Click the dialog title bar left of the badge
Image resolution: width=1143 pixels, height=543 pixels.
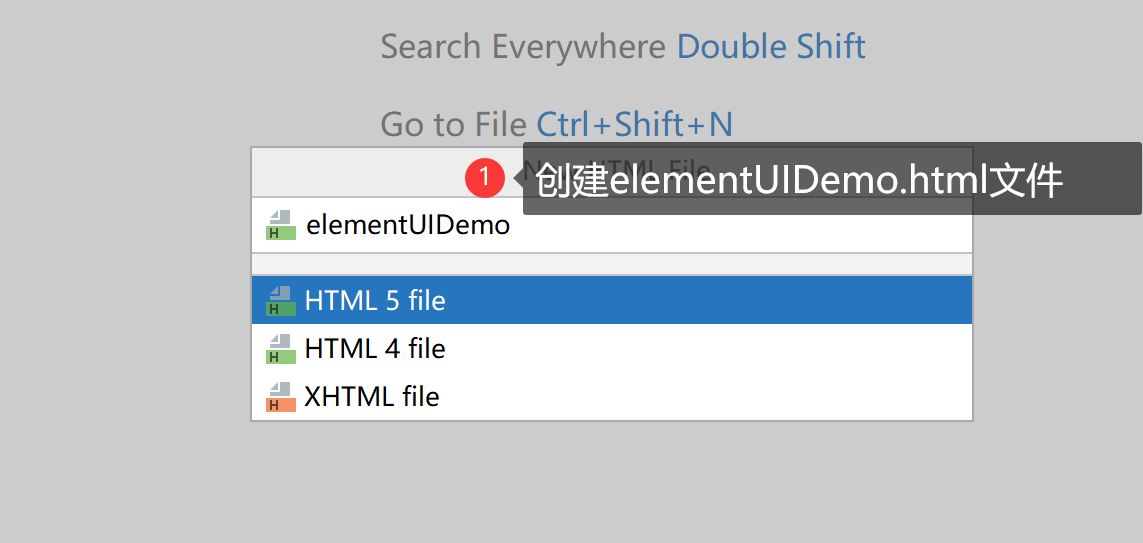(x=359, y=173)
